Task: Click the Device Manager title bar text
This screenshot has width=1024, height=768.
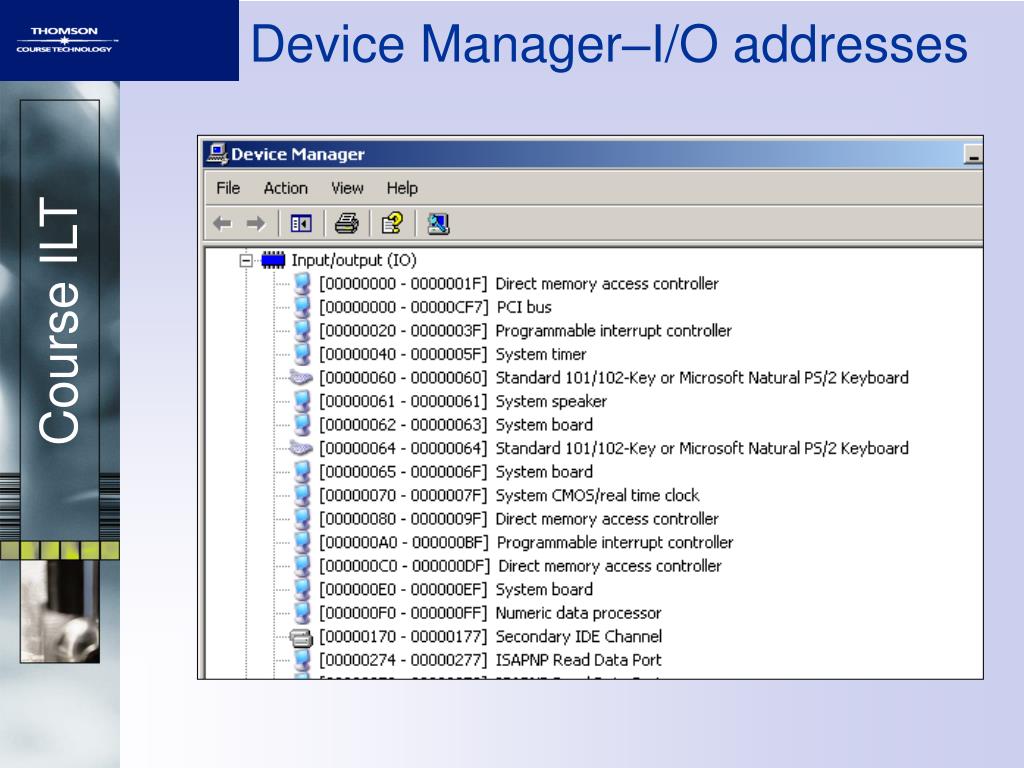Action: [298, 154]
